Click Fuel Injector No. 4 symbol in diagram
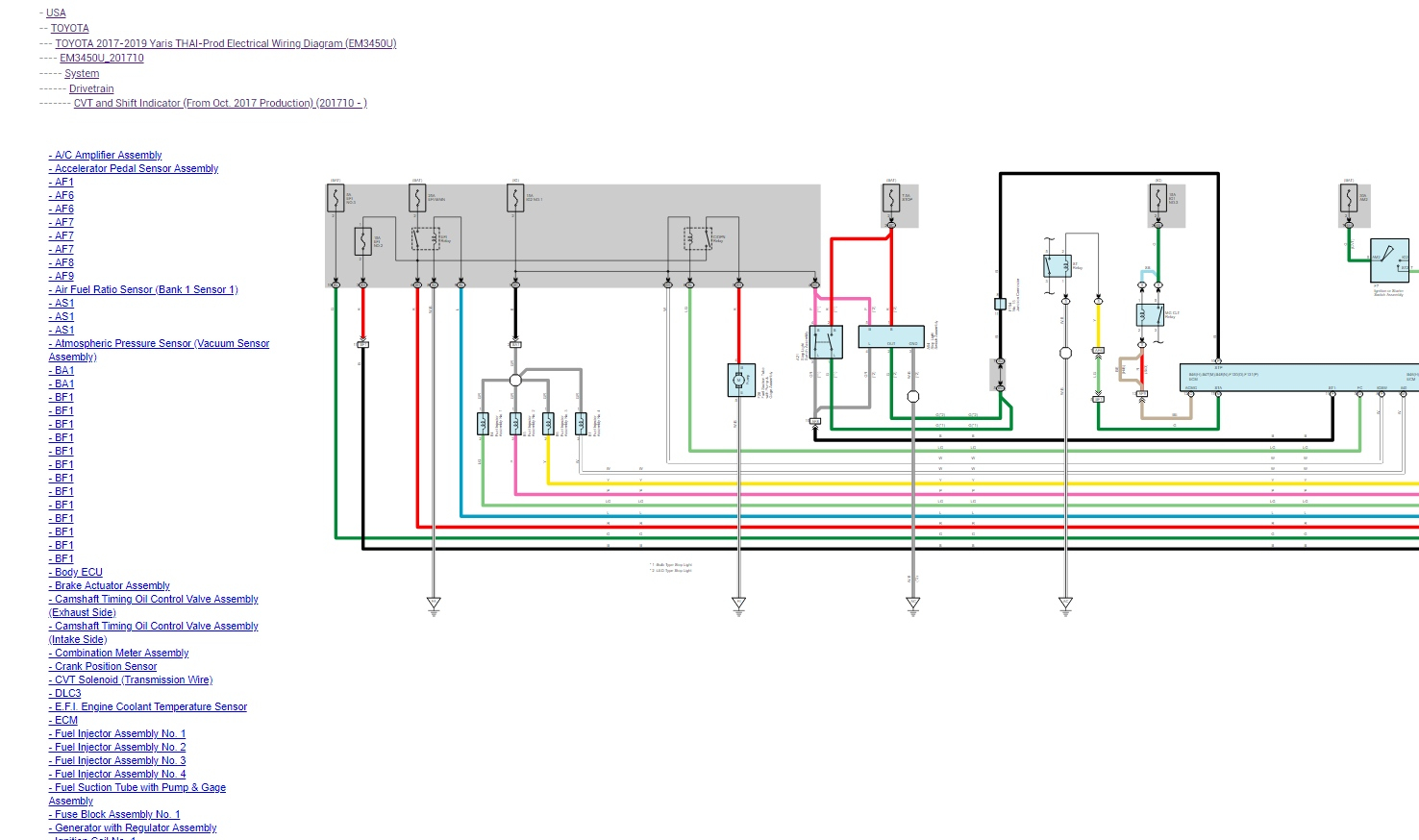Viewport: 1419px width, 840px height. point(581,424)
